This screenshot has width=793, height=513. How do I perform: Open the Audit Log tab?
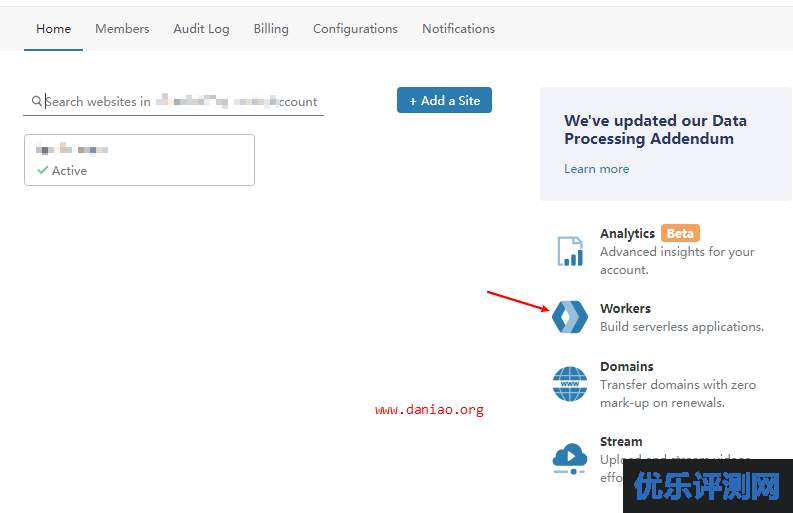(x=201, y=29)
